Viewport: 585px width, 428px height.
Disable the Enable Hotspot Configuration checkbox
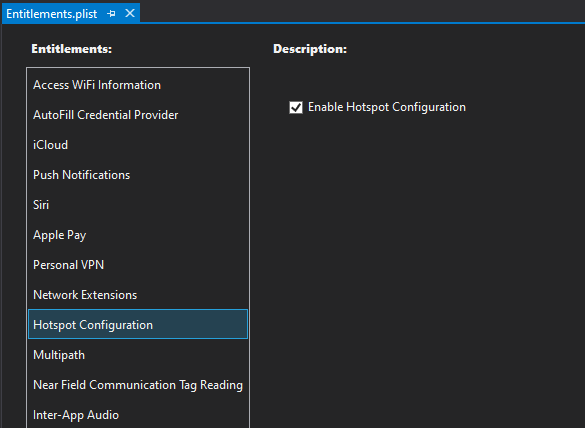pos(296,107)
